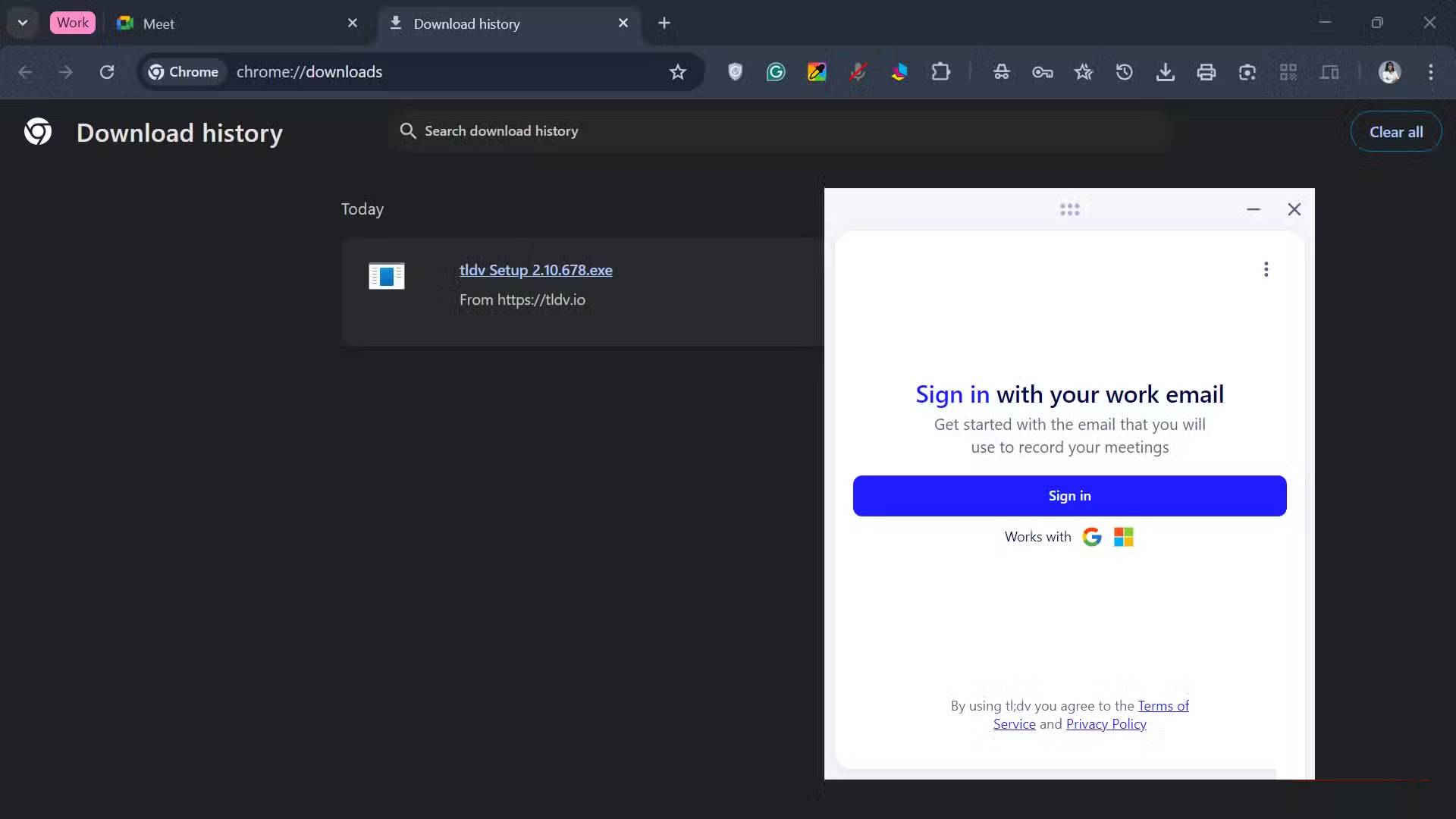Open incognito window toolbar icon
Viewport: 1456px width, 819px height.
(x=1001, y=72)
